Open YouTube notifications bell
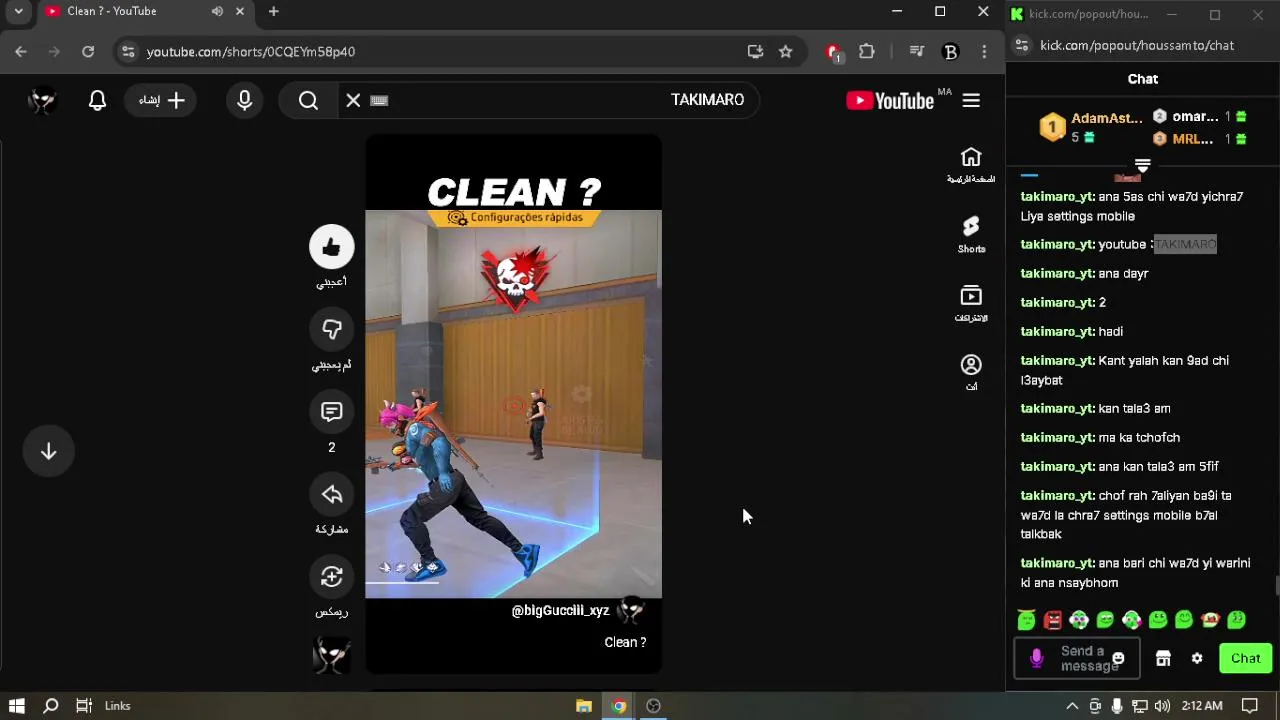The image size is (1280, 720). coord(97,100)
